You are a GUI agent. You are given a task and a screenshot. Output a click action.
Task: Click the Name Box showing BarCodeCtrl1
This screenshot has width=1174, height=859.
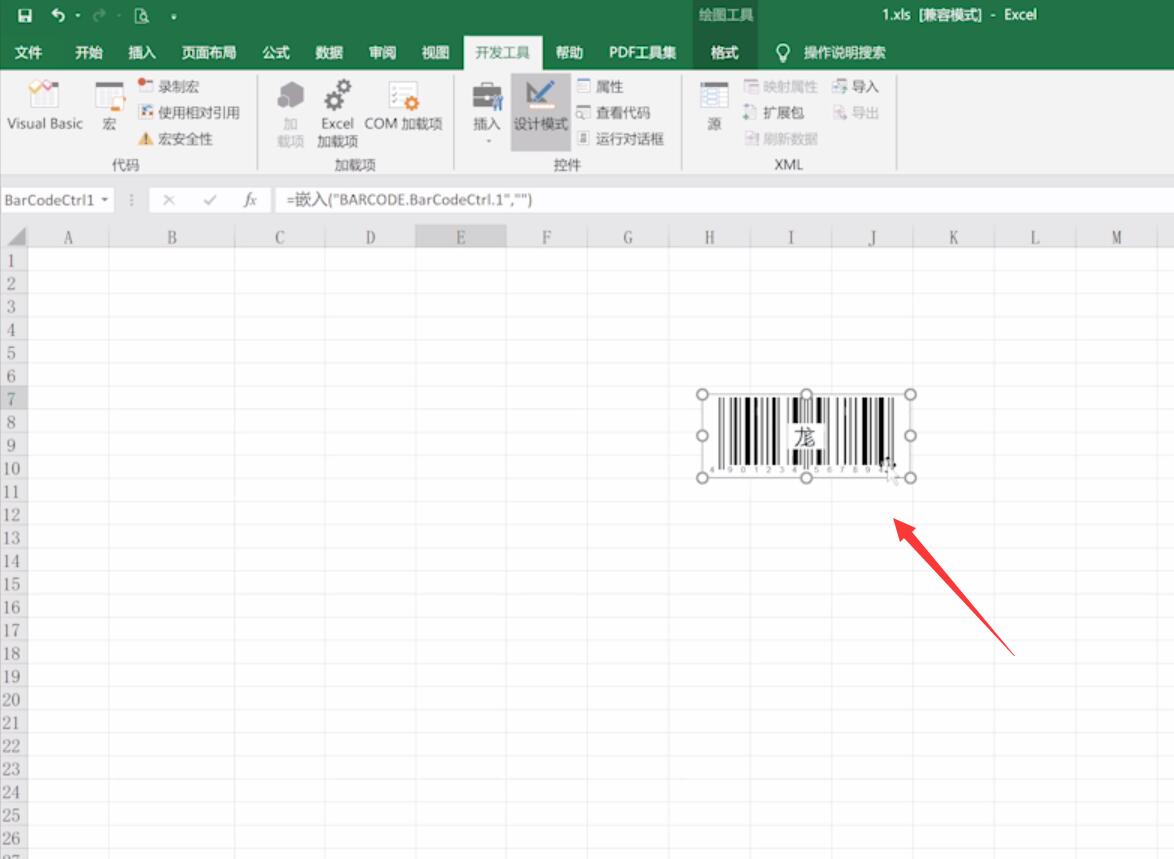tap(49, 200)
